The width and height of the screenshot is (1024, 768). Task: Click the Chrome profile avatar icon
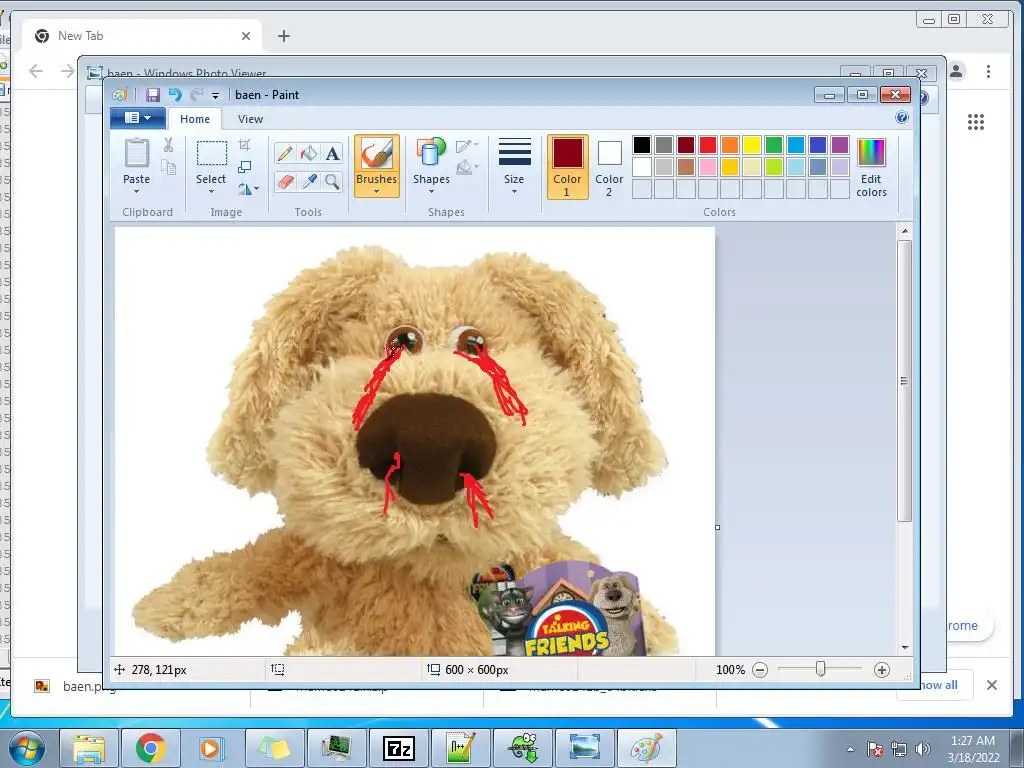957,71
